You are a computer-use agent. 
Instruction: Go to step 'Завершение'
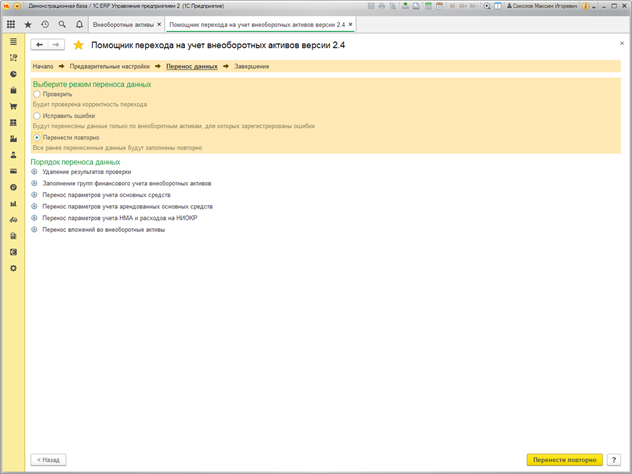[252, 66]
